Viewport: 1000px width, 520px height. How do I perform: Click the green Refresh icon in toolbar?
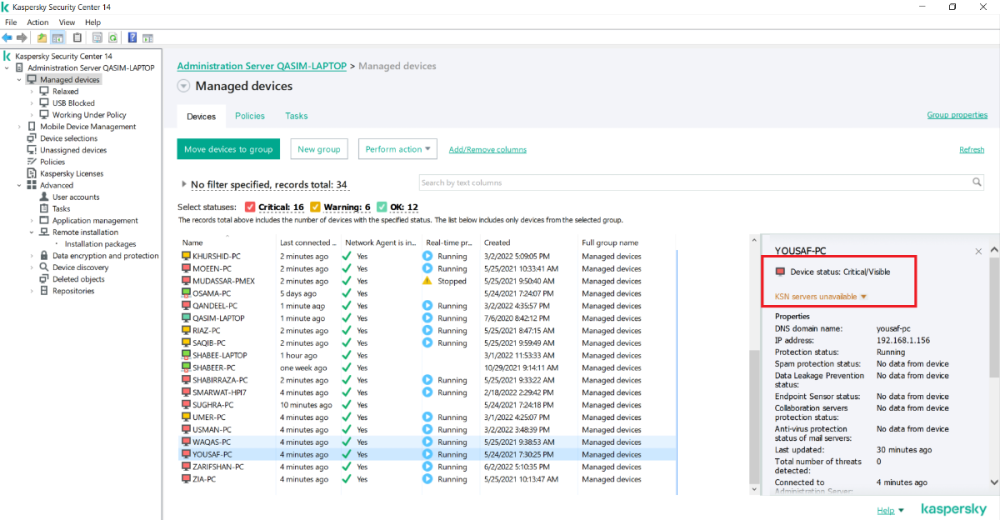113,38
